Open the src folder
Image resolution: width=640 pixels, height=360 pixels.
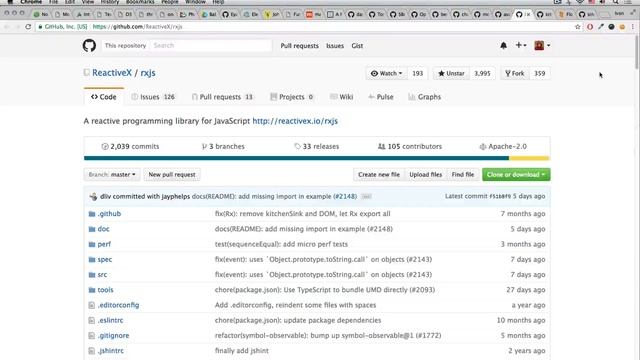coord(102,275)
